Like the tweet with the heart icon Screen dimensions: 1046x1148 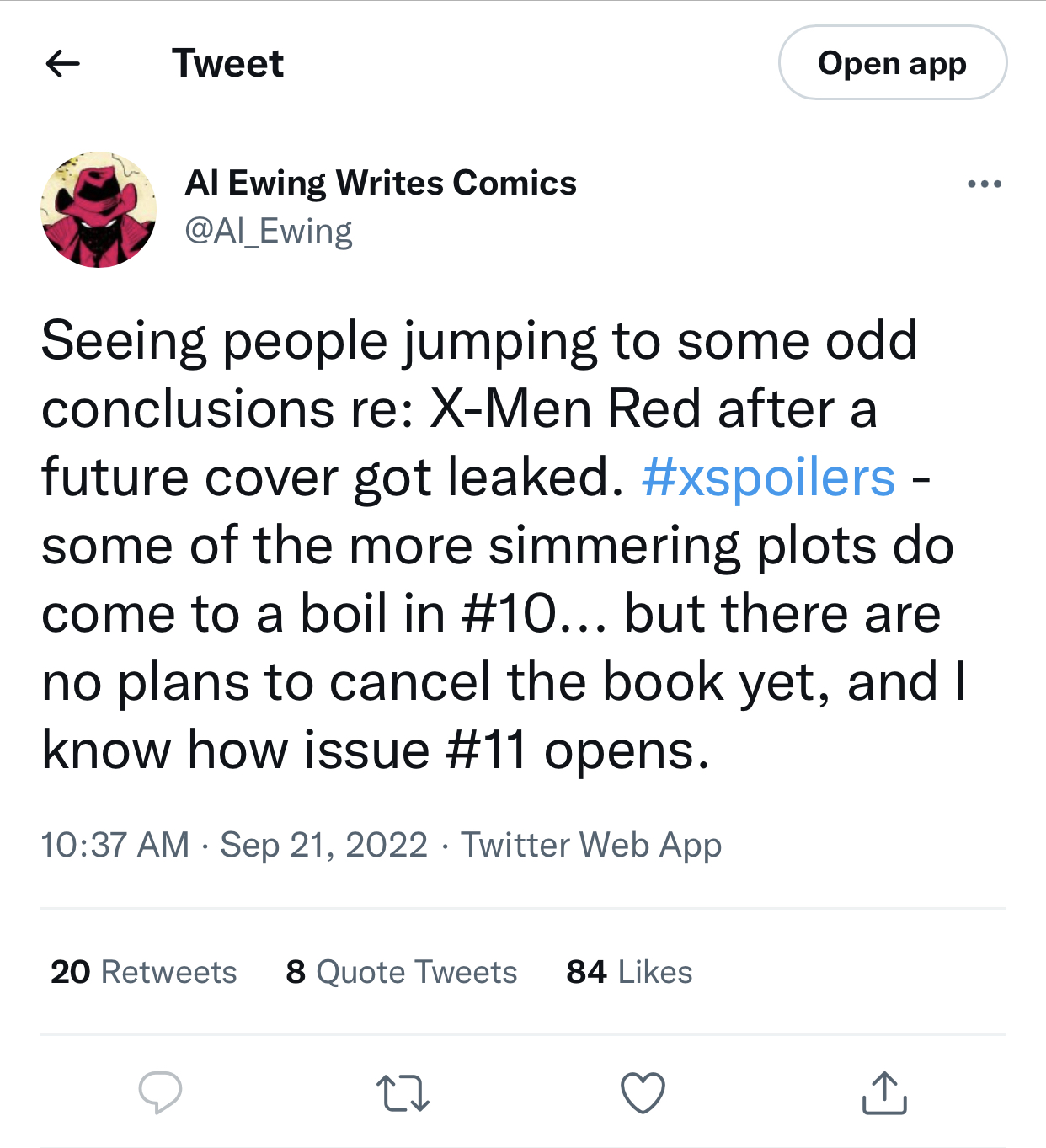pyautogui.click(x=643, y=1093)
